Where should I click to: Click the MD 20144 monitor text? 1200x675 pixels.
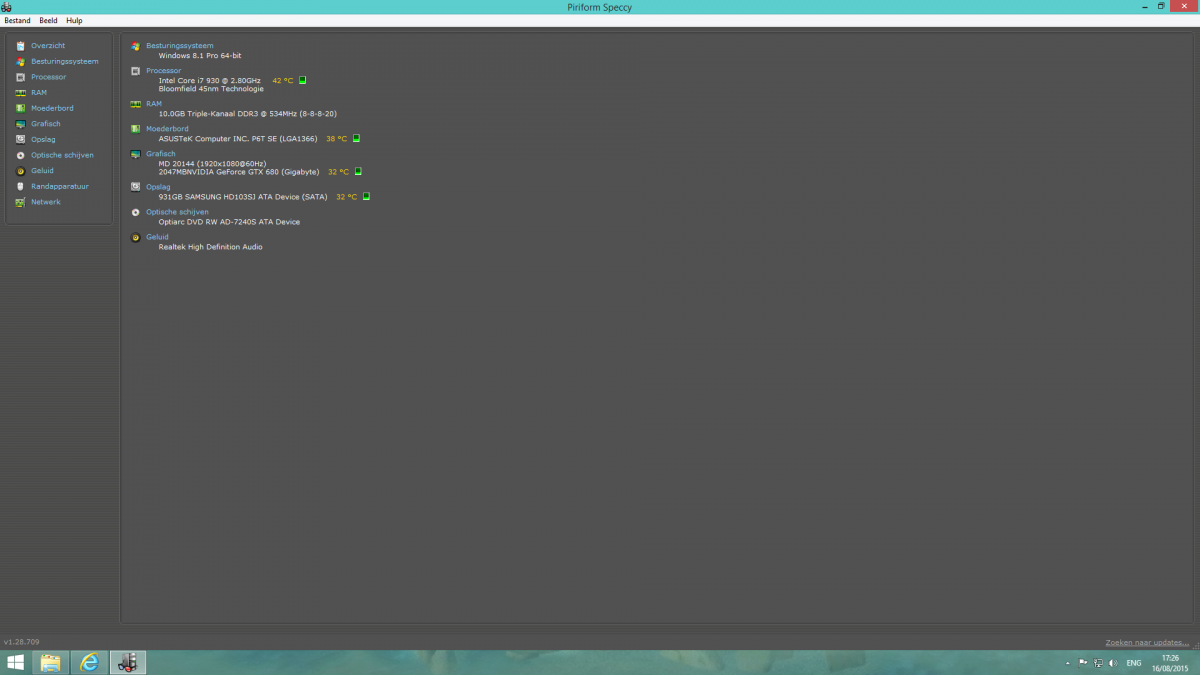click(x=212, y=163)
